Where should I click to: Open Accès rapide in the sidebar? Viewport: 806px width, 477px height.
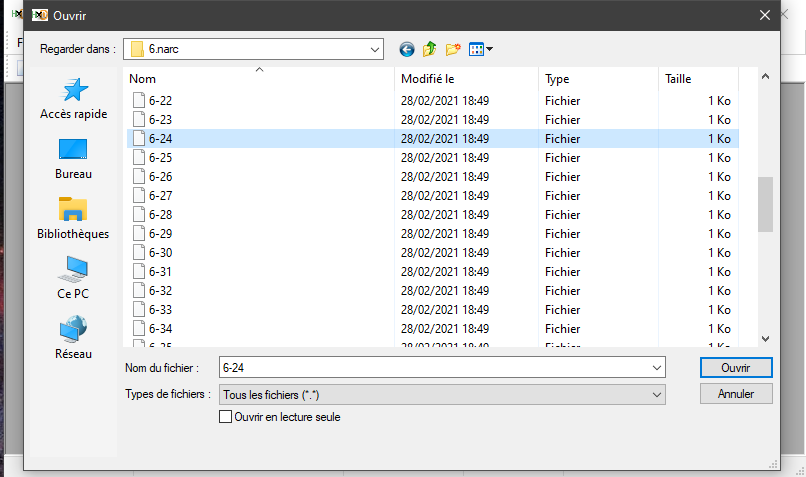pyautogui.click(x=73, y=98)
